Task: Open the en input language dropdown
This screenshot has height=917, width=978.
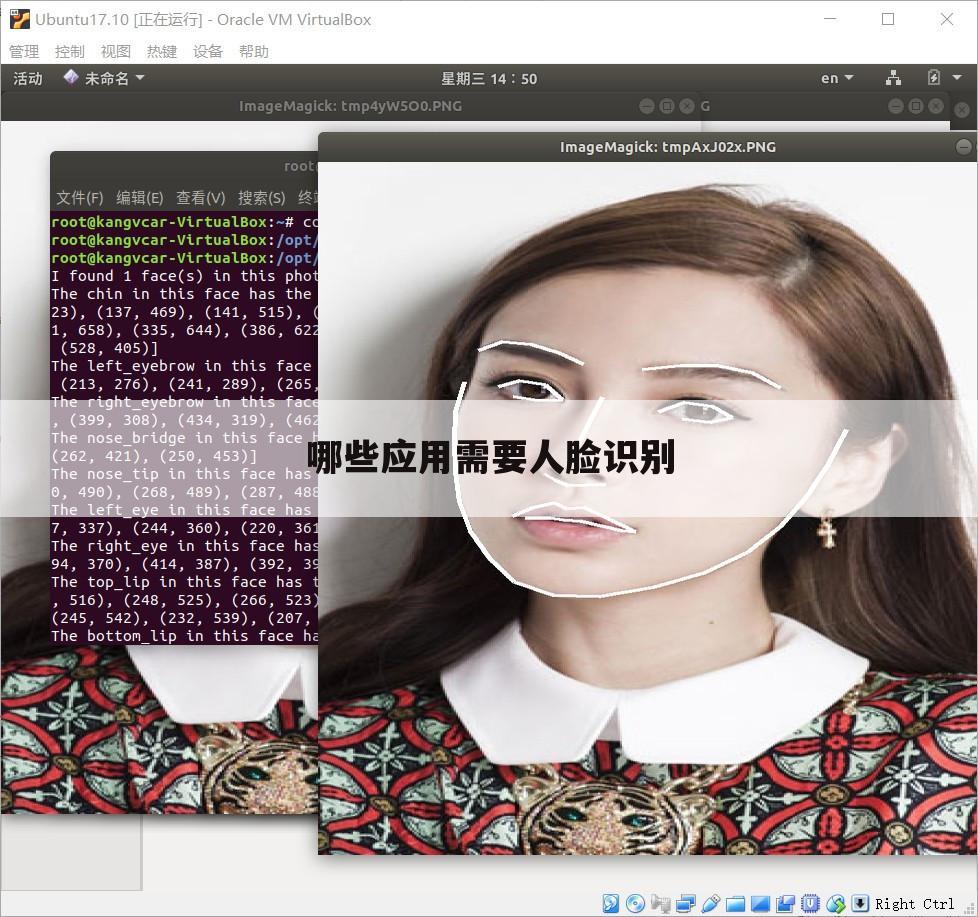Action: [x=837, y=79]
